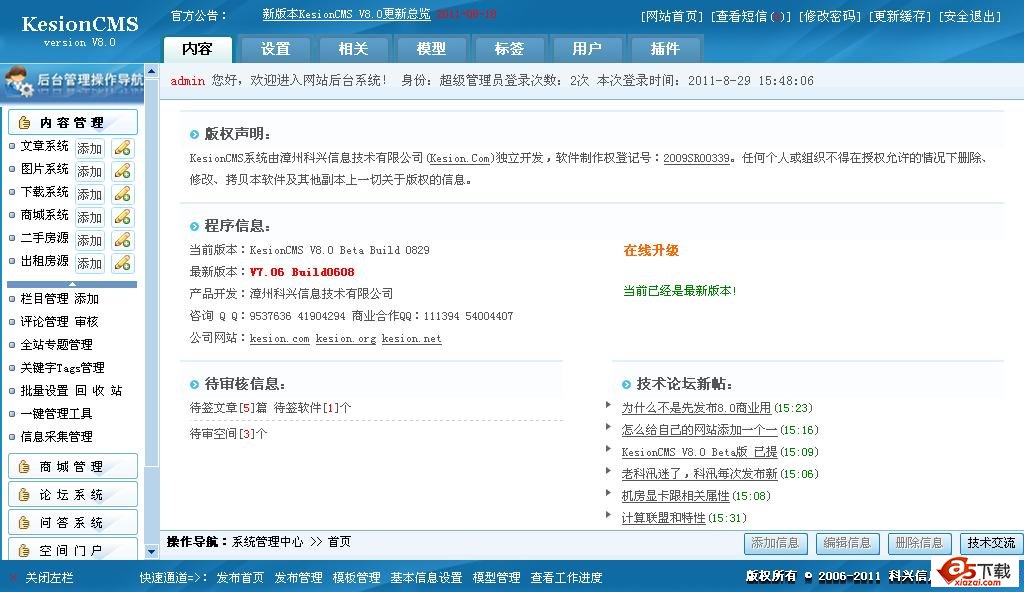Open edit icon for 下载系统 row
This screenshot has width=1024, height=592.
tap(123, 194)
